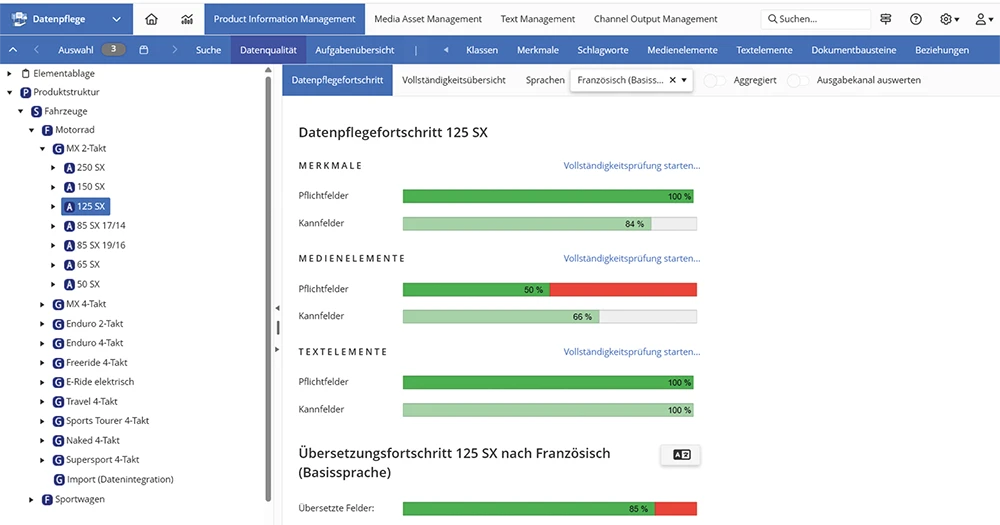Start Vollständigkeitsprüfung for Merkmale
Screen dimensions: 1000x525
point(631,166)
